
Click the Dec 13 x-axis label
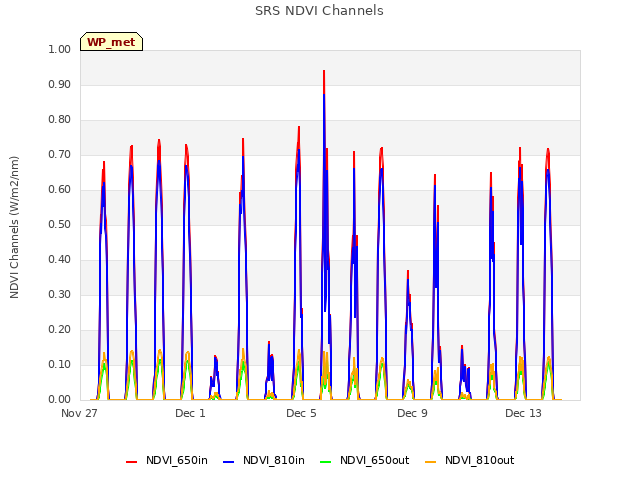click(523, 413)
